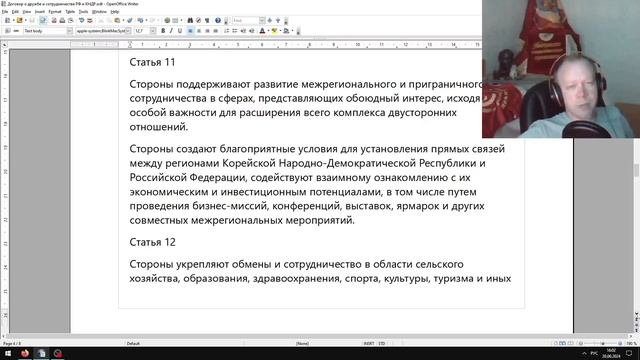Click the Cut icon

(x=100, y=20)
